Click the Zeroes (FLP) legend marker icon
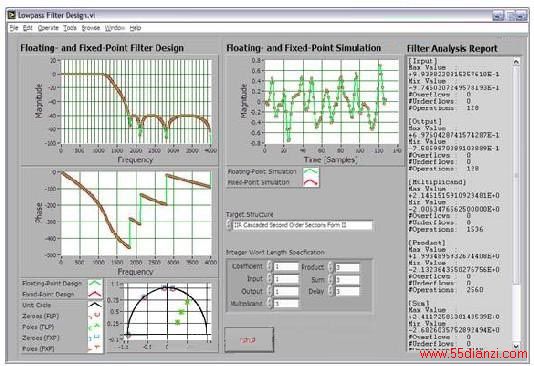Screen dimensions: 534x366 (x=95, y=316)
